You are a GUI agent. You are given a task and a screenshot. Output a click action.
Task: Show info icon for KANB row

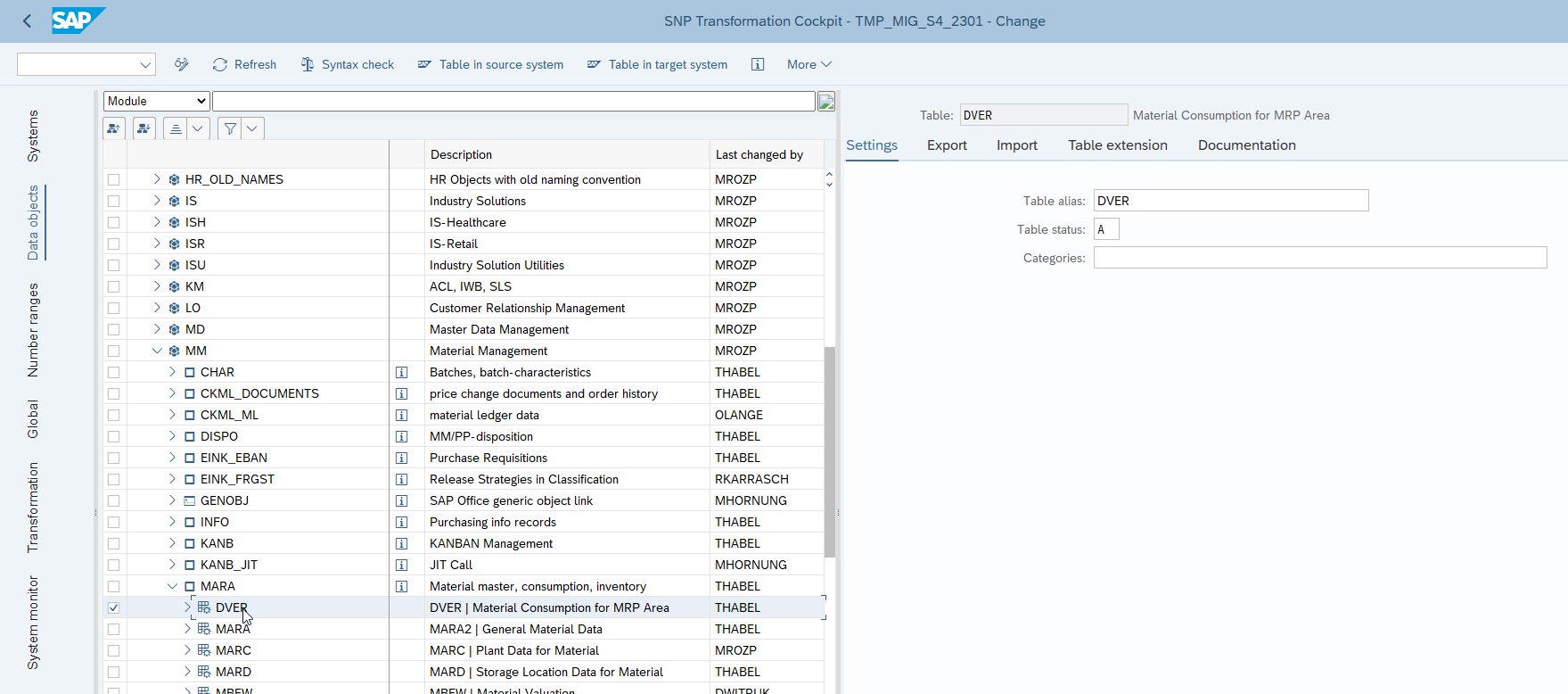(402, 543)
